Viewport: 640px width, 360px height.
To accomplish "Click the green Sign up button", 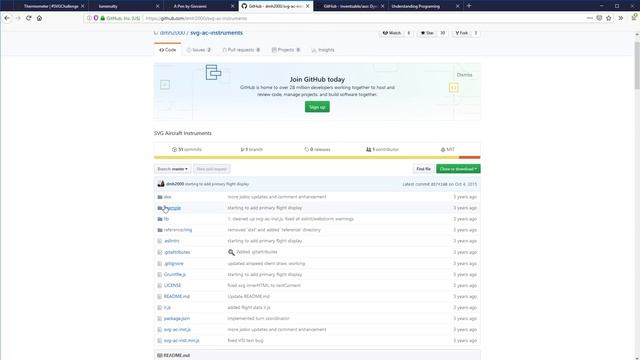I will coord(317,107).
